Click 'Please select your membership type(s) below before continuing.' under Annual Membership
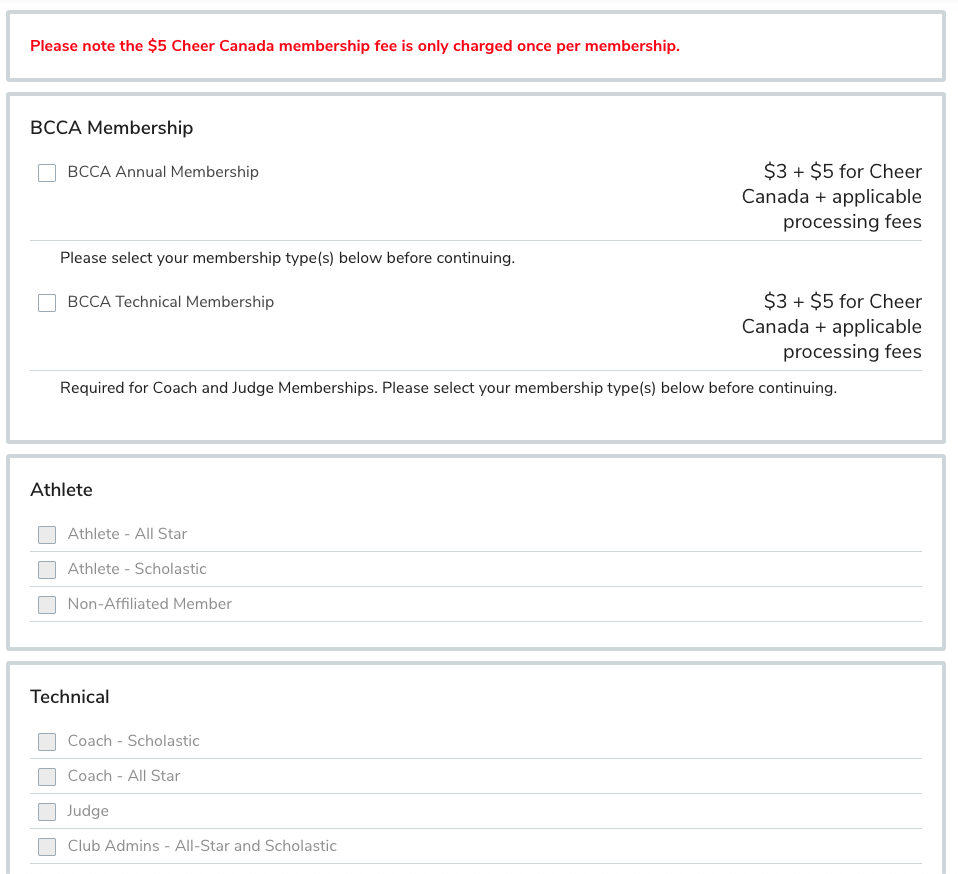Screen dimensions: 958x874 287,258
